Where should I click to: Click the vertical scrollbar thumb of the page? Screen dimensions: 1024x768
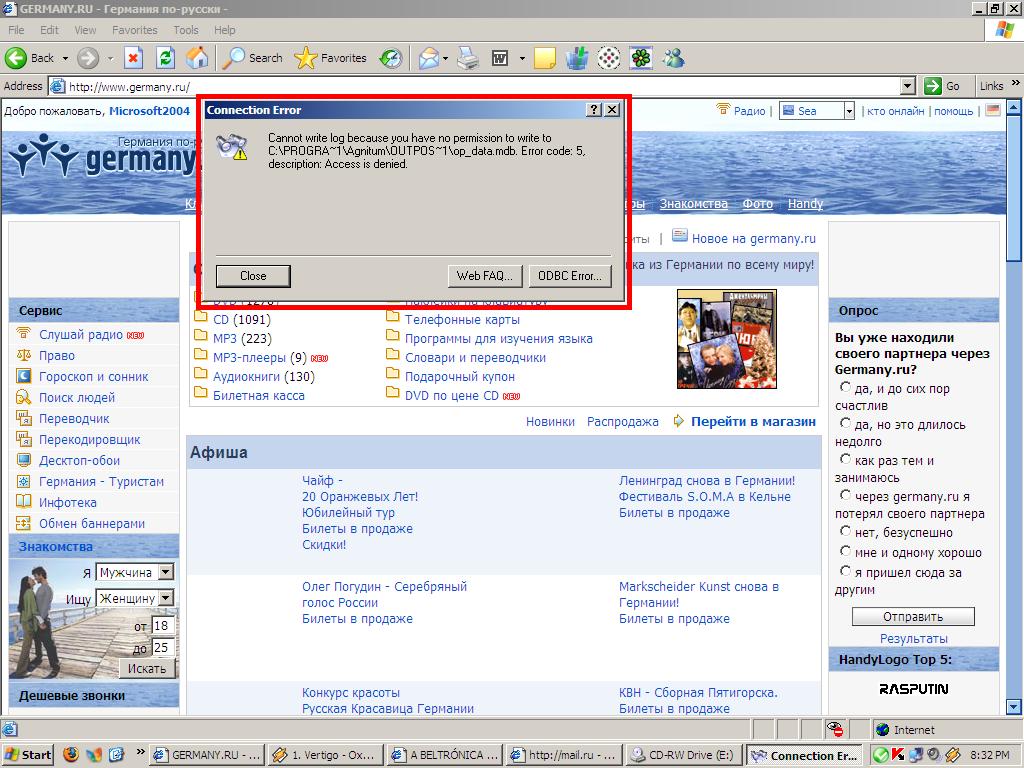[x=1014, y=191]
